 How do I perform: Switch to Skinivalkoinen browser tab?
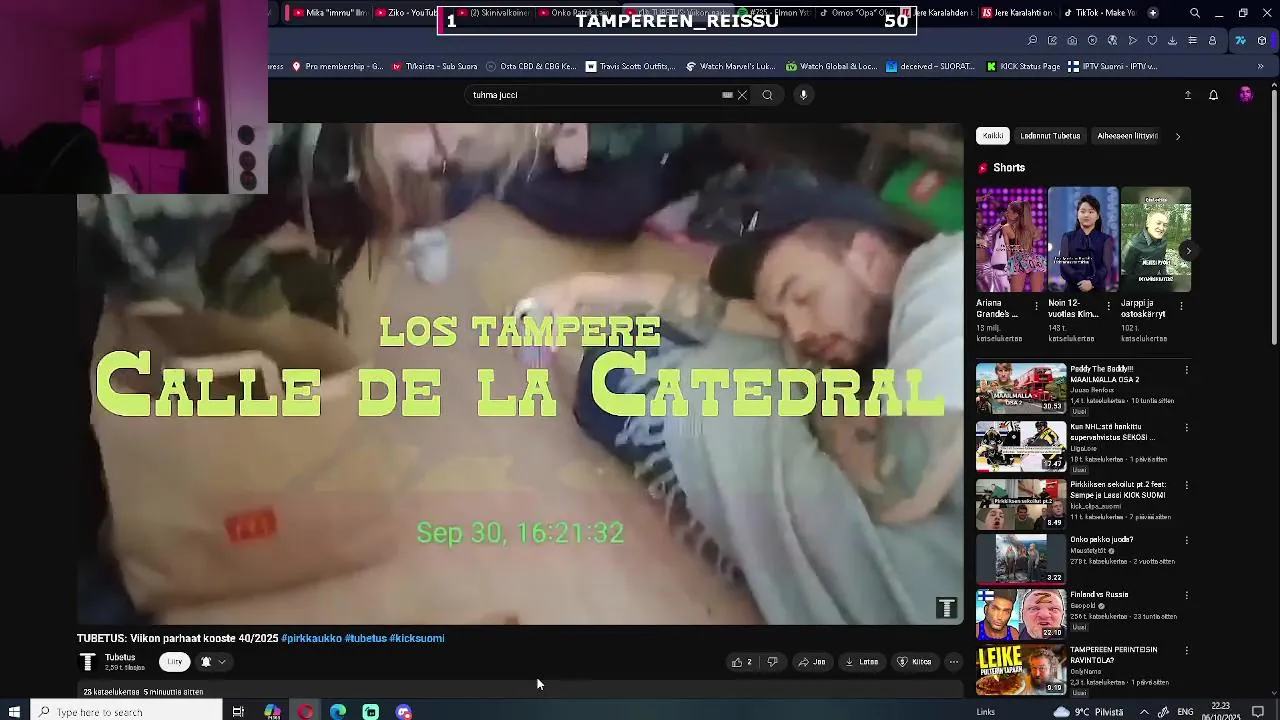click(x=493, y=13)
